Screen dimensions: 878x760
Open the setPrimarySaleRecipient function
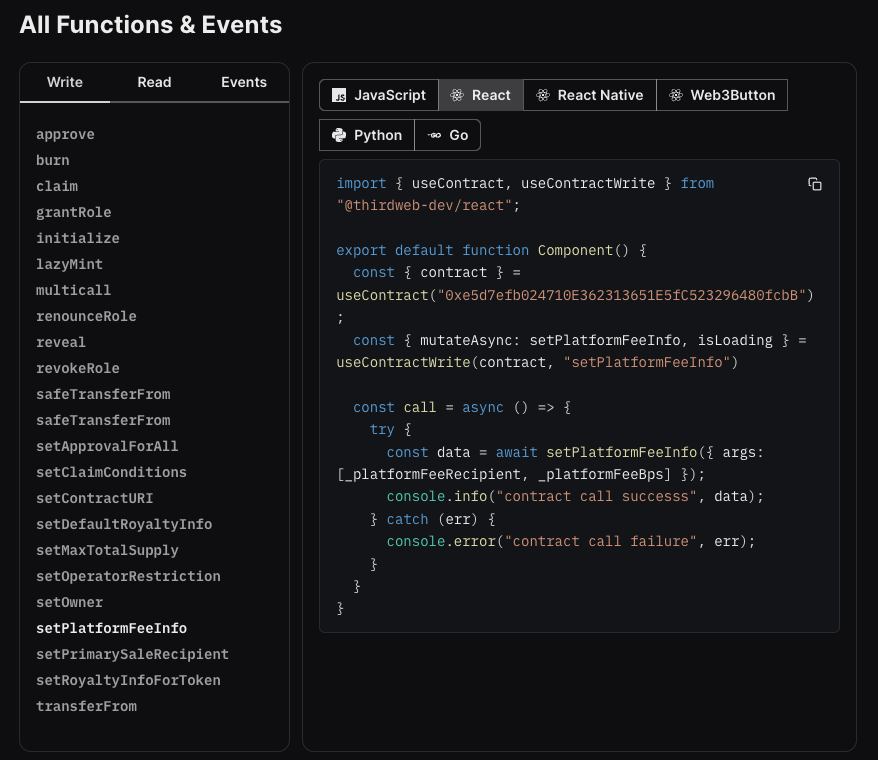click(x=133, y=654)
